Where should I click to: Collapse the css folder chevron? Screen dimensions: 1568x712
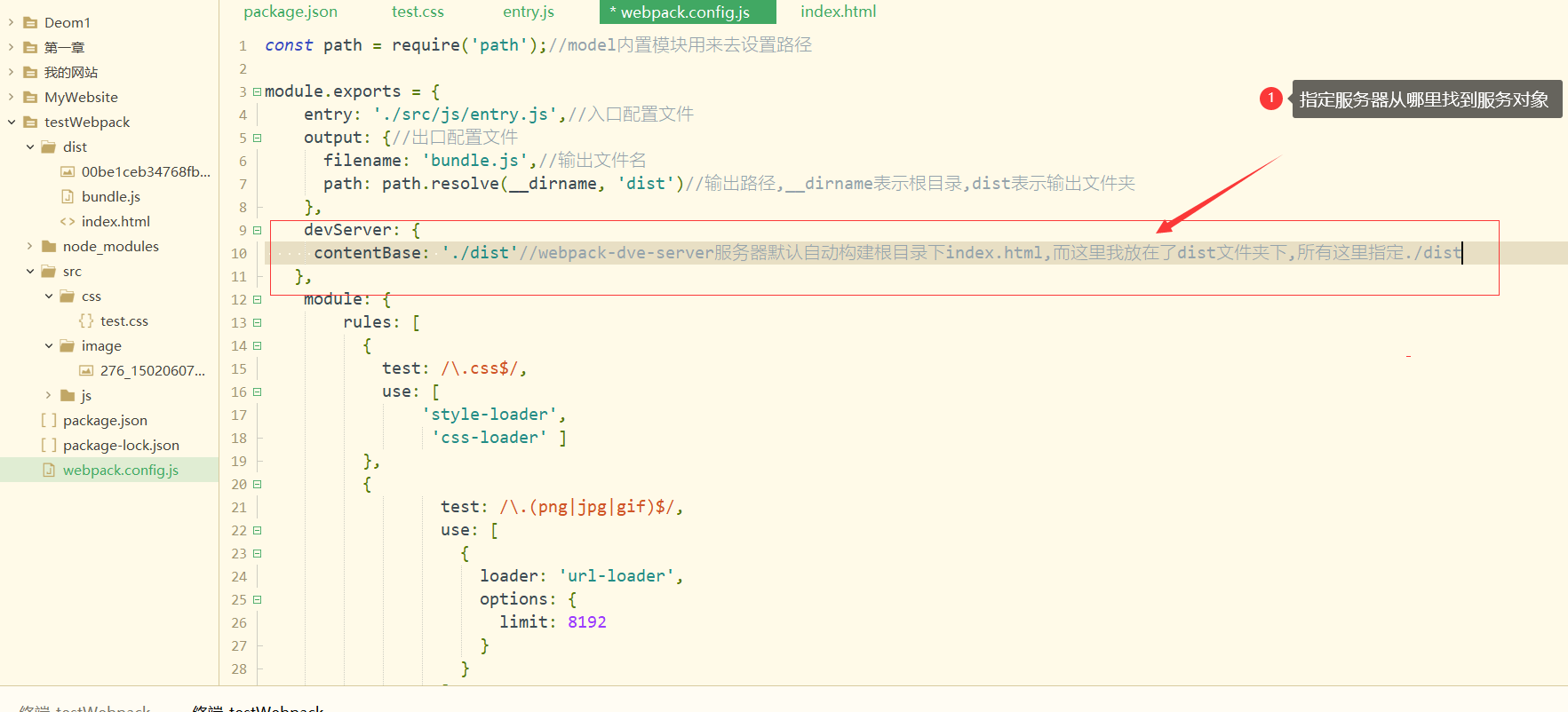48,296
